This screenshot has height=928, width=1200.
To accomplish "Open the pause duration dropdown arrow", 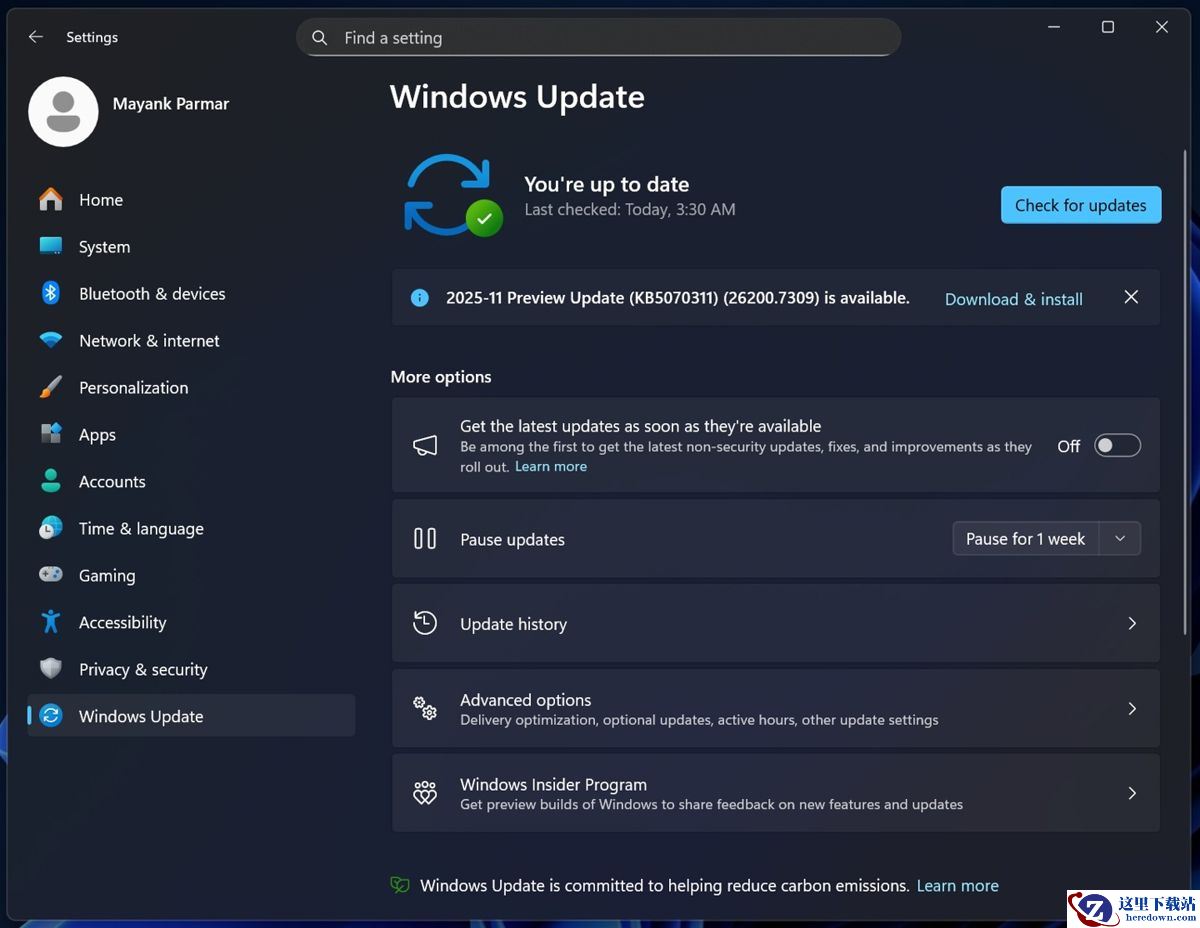I will 1120,539.
